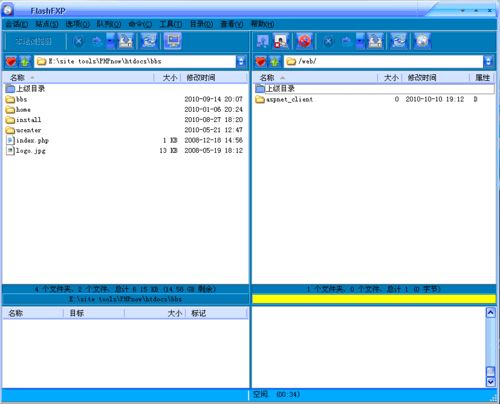
Task: Click the log pane scroll-down arrow
Action: point(491,382)
